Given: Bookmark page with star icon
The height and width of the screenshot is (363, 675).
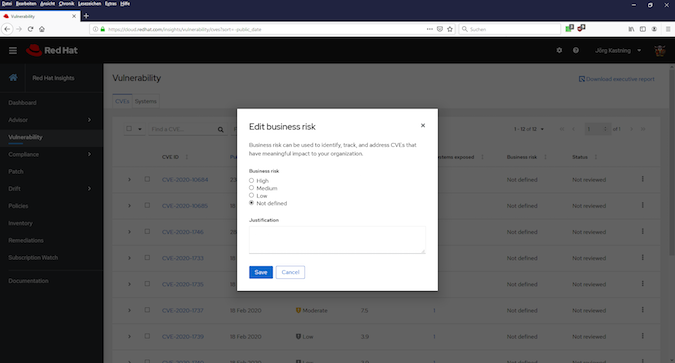Looking at the screenshot, I should tap(450, 29).
